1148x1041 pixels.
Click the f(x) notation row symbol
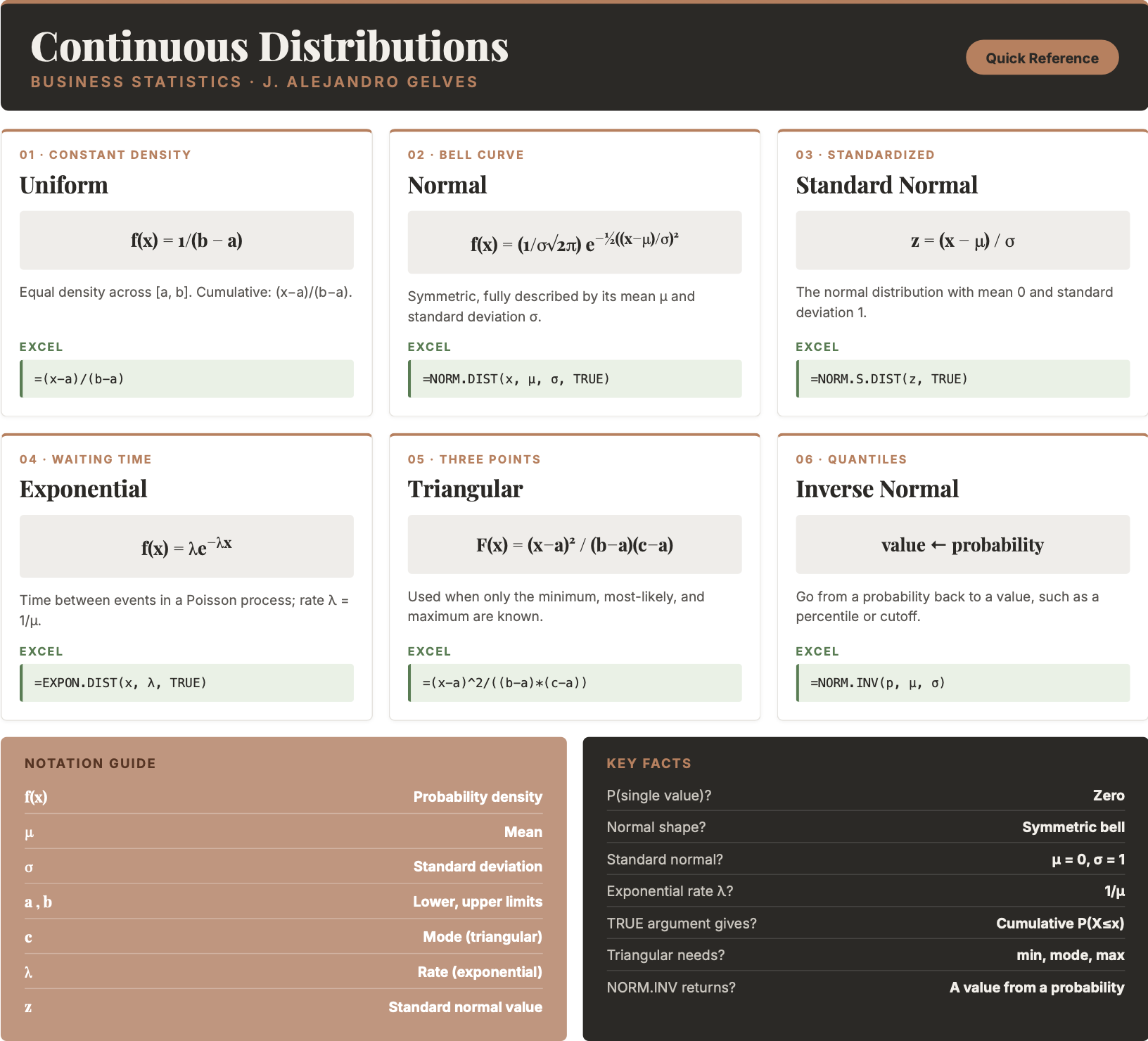pyautogui.click(x=36, y=797)
